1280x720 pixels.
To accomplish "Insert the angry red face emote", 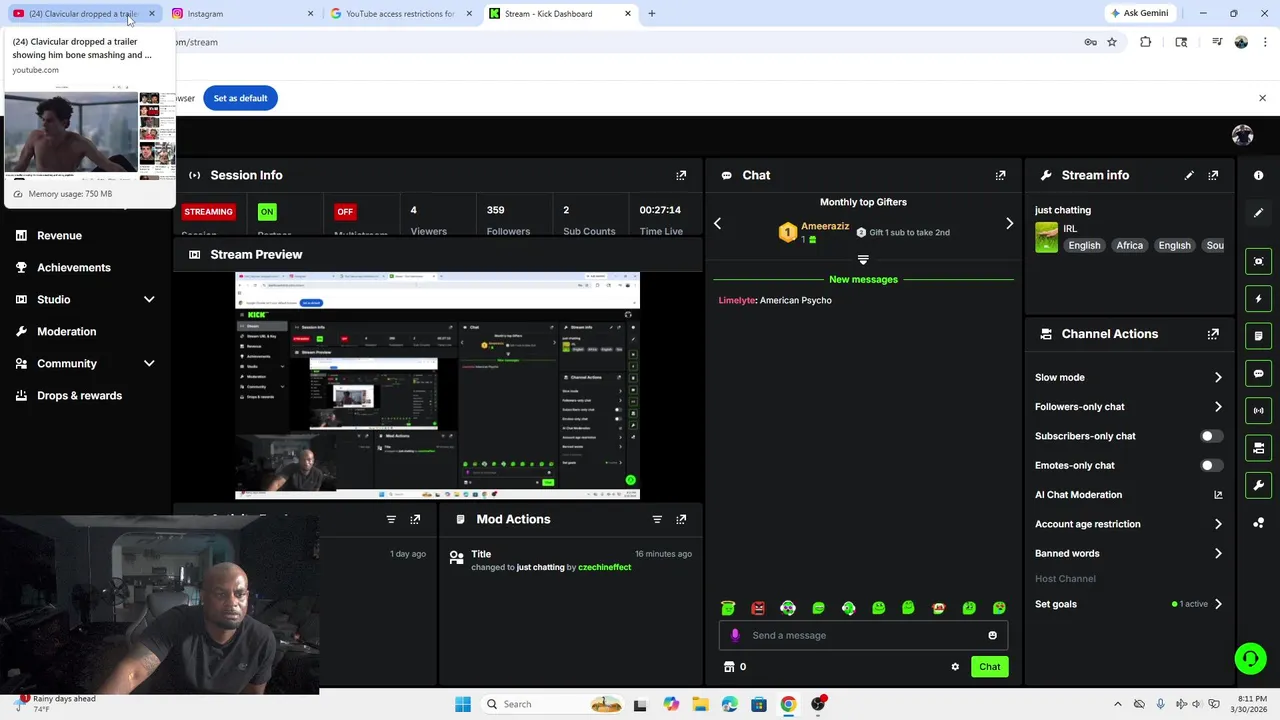I will click(x=758, y=608).
